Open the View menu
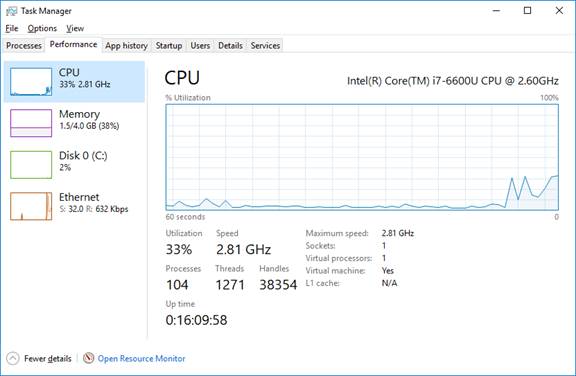Image resolution: width=576 pixels, height=376 pixels. point(75,28)
